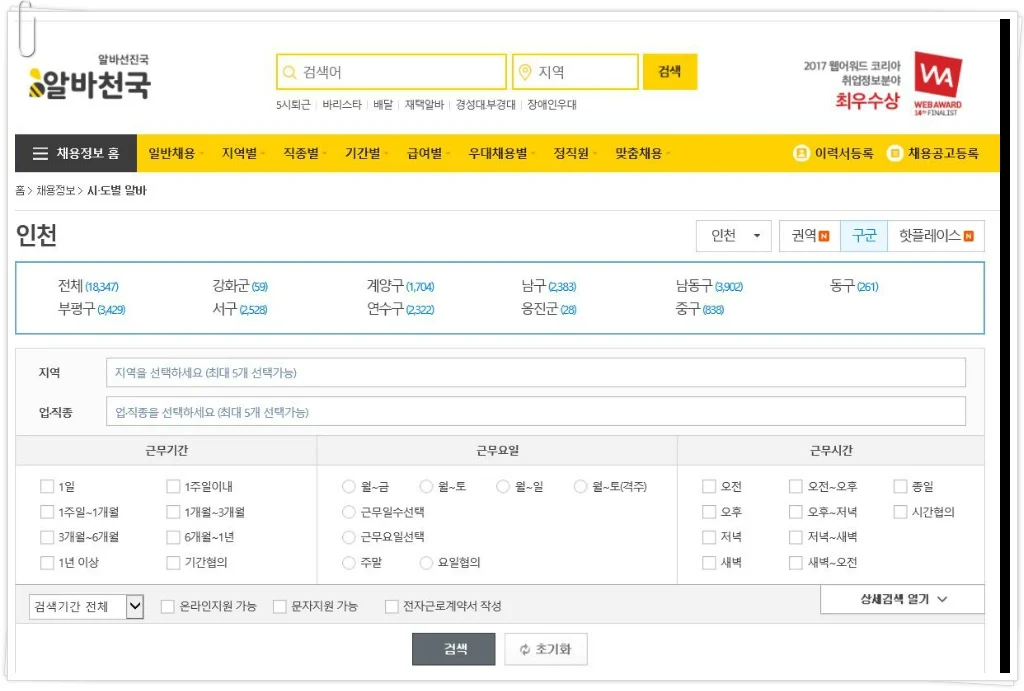Check the 문자지원 가능 checkbox
Image resolution: width=1024 pixels, height=691 pixels.
pos(280,607)
